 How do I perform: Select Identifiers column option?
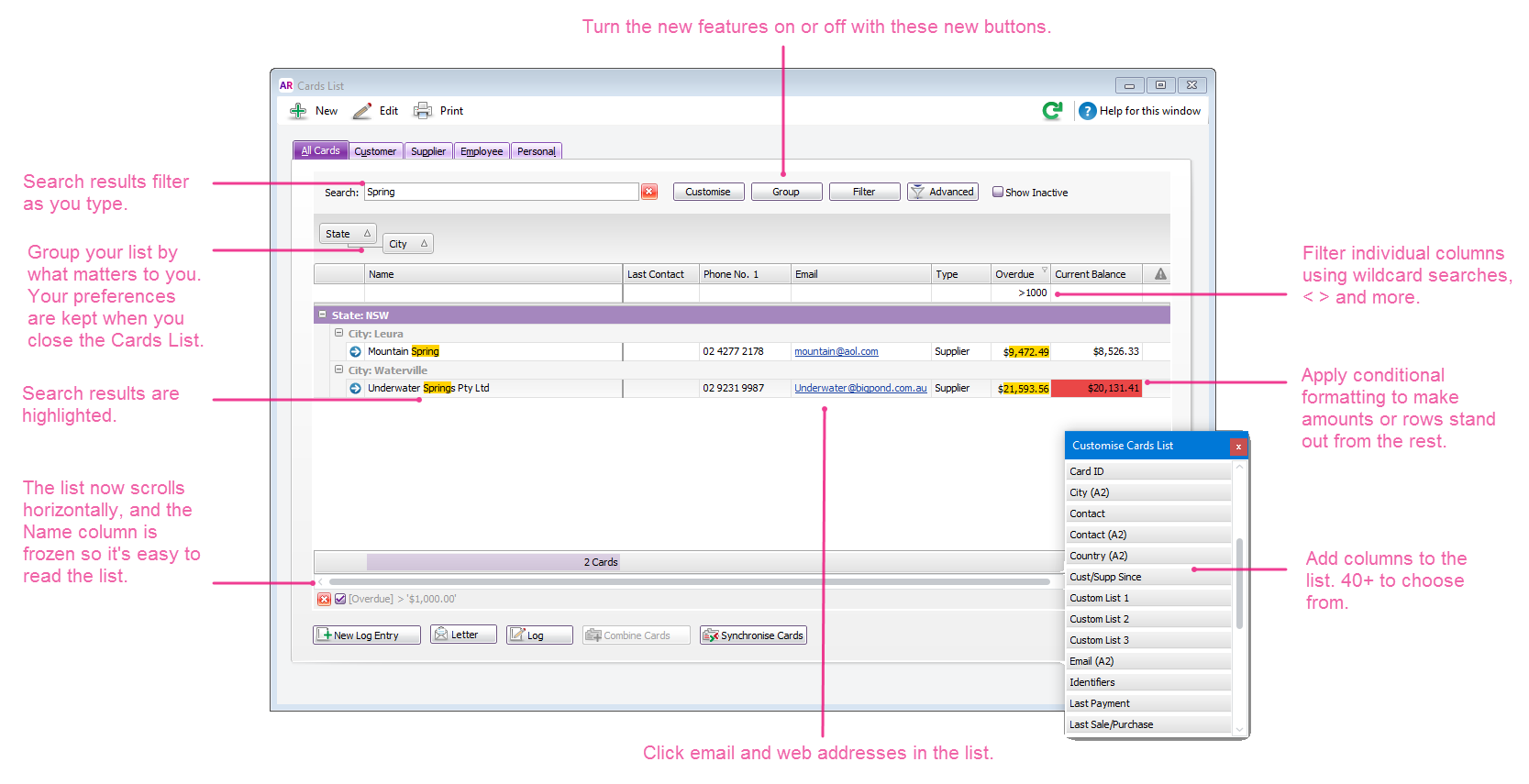coord(1148,682)
